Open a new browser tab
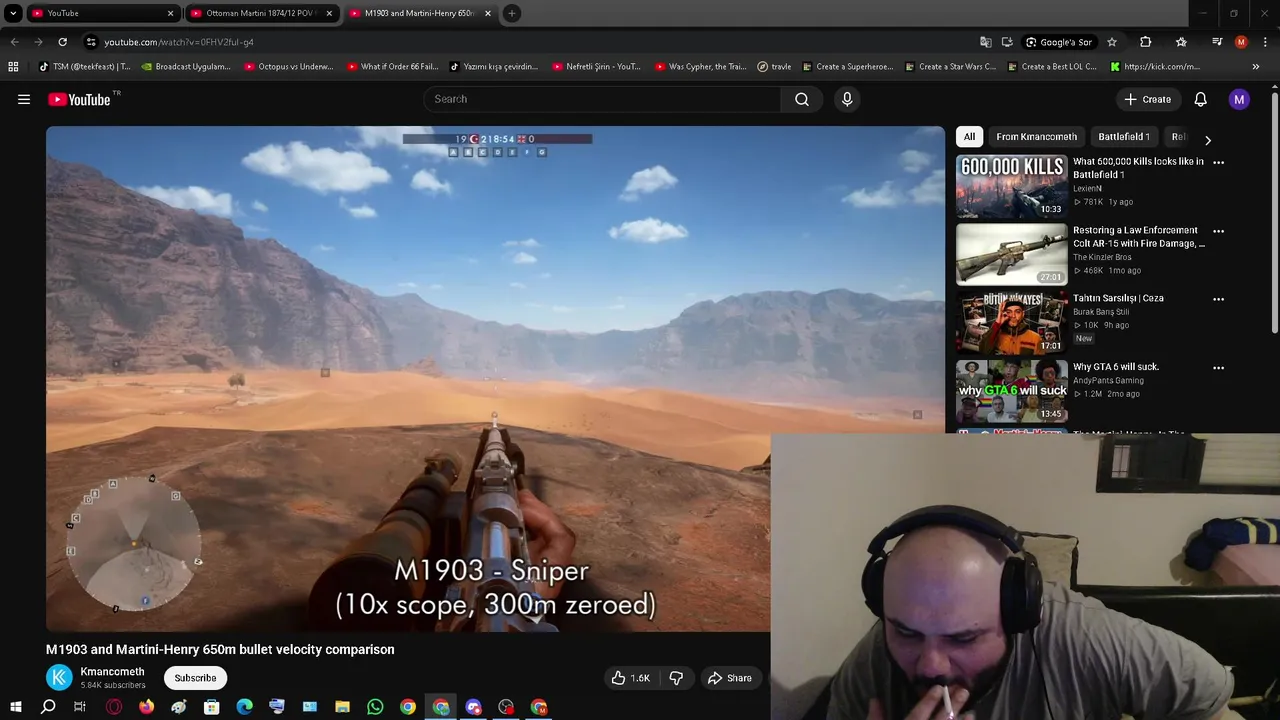This screenshot has height=720, width=1280. [x=511, y=13]
